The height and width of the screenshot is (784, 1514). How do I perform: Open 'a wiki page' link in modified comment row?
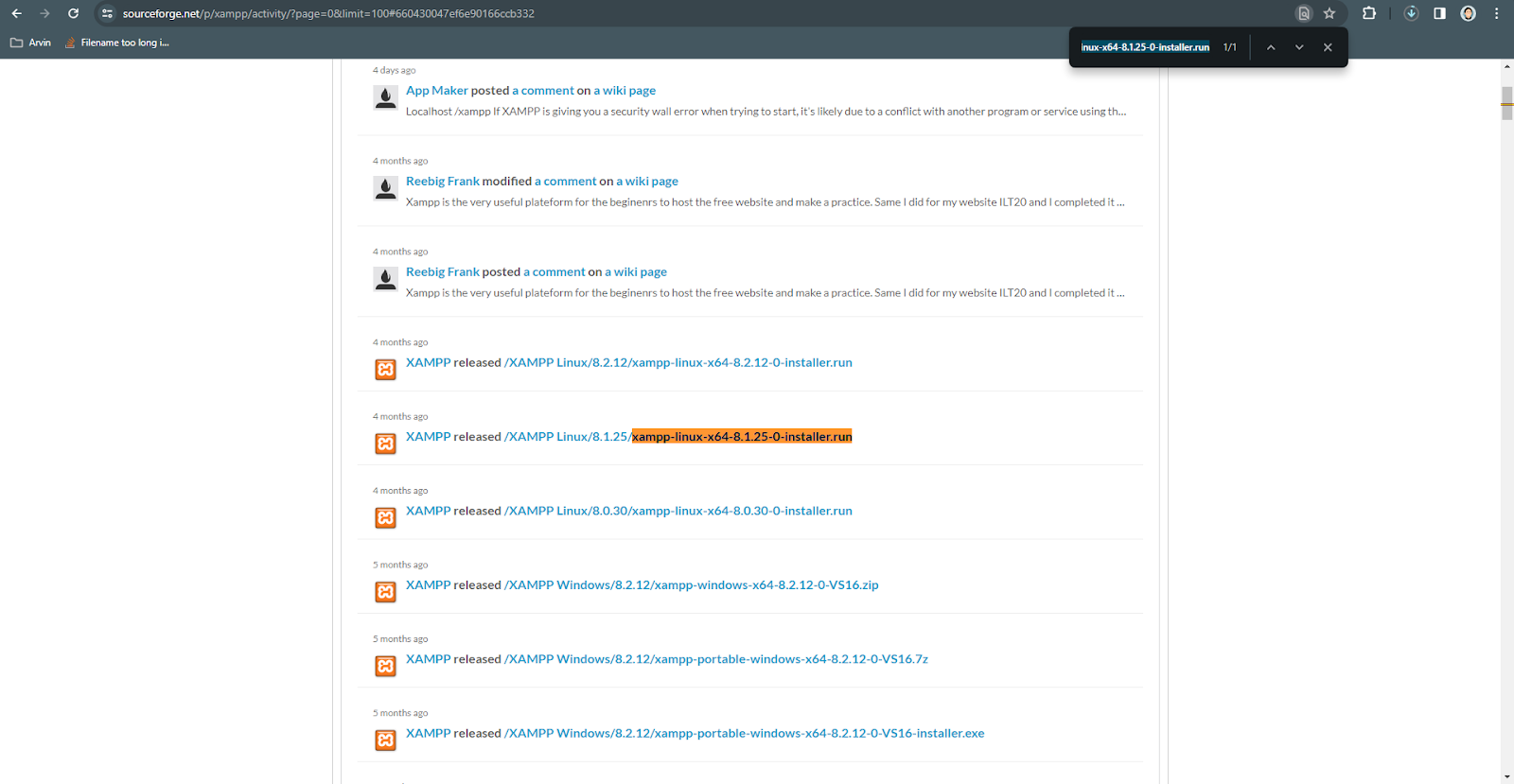647,182
